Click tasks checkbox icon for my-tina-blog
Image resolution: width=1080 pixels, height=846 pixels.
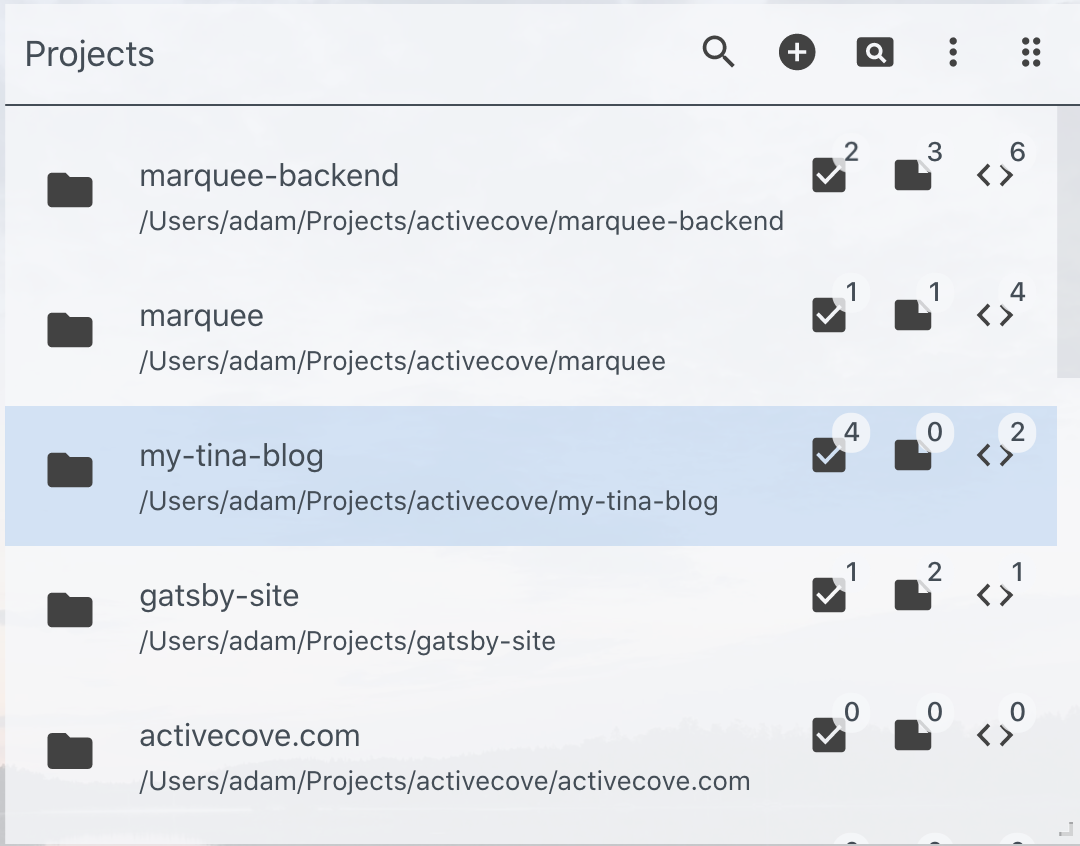coord(829,455)
